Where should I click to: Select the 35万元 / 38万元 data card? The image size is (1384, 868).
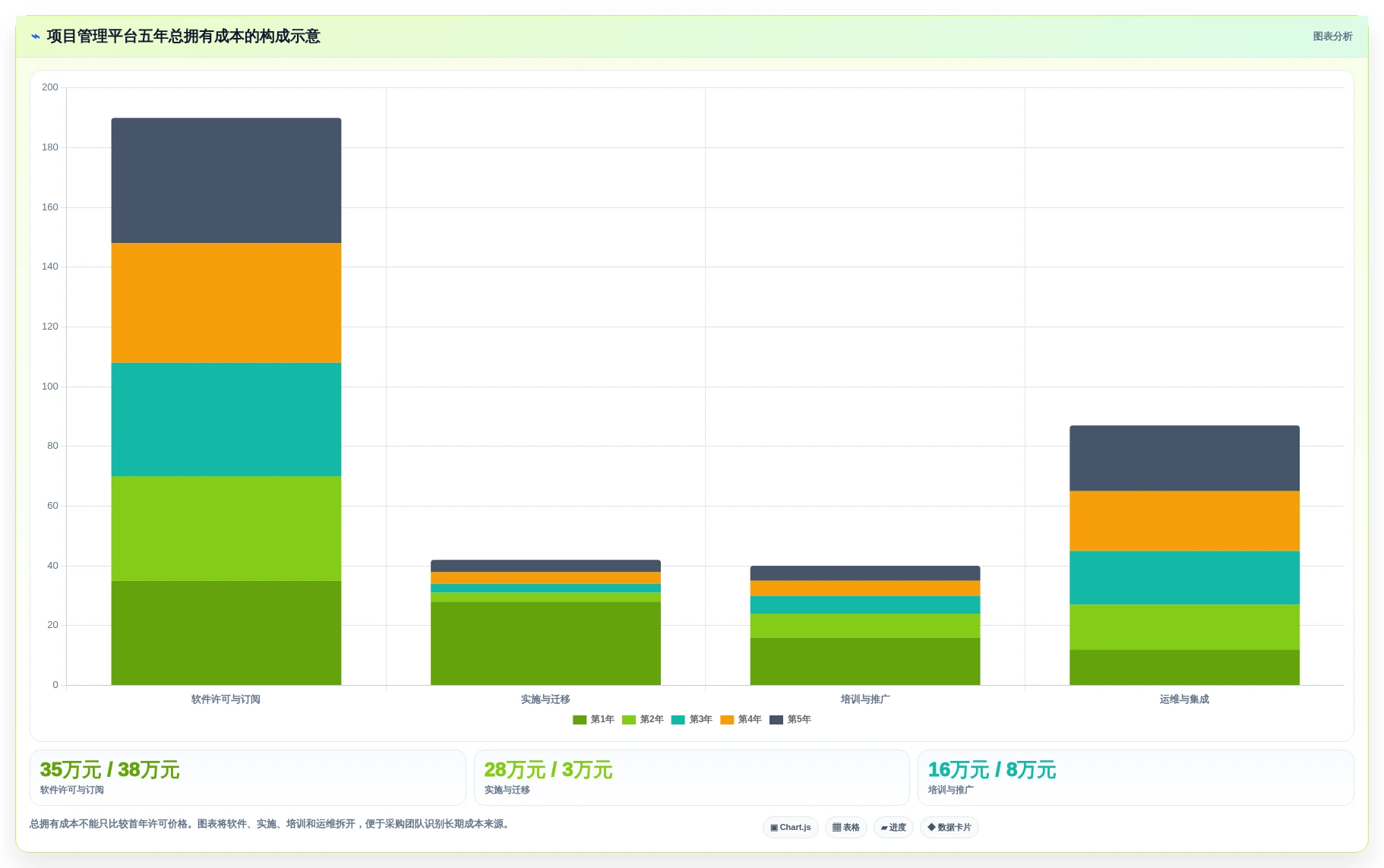[x=248, y=778]
